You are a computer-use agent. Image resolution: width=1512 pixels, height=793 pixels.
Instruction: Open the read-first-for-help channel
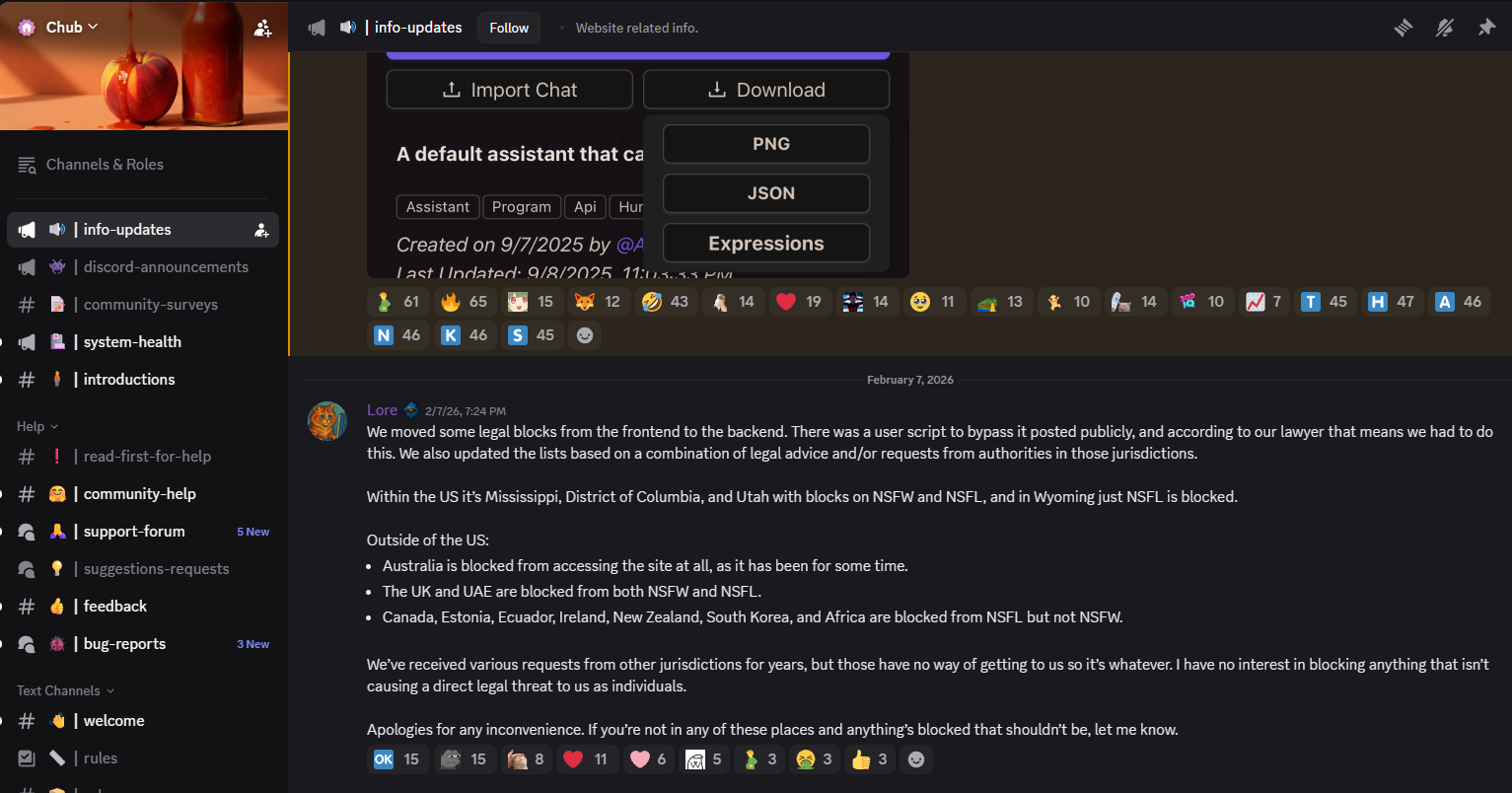point(143,457)
